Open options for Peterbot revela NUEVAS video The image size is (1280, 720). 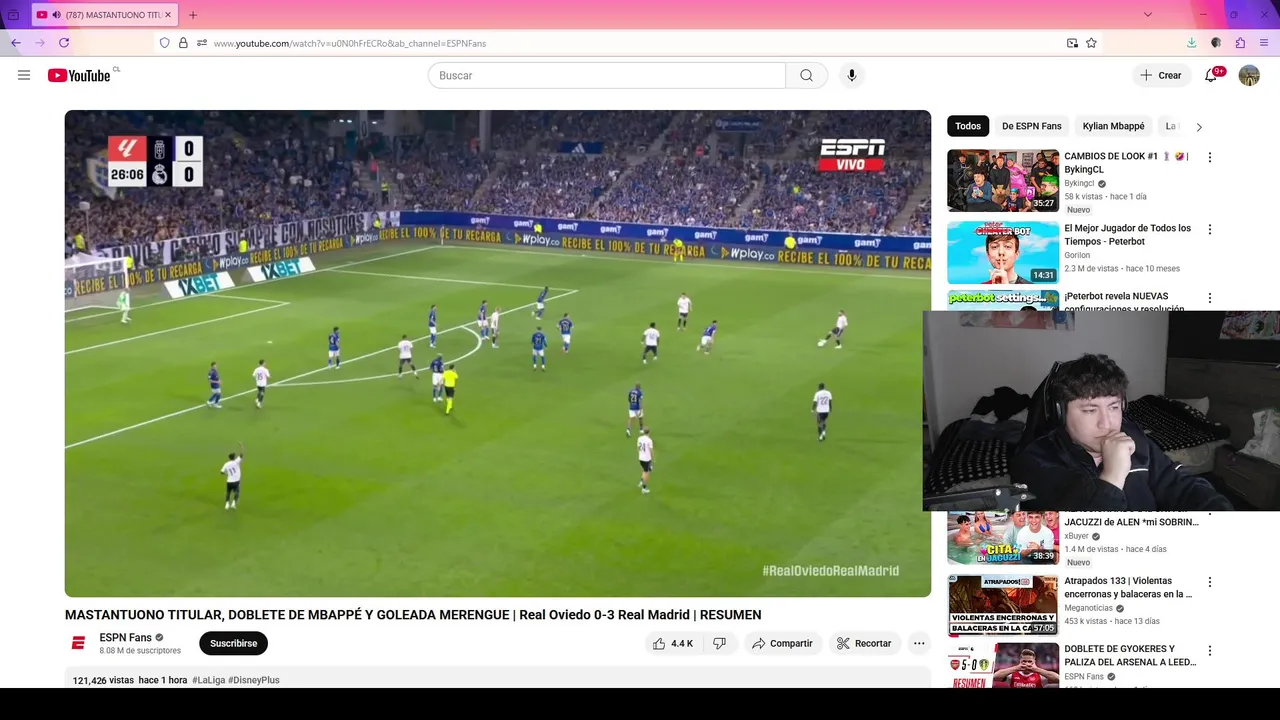tap(1209, 298)
